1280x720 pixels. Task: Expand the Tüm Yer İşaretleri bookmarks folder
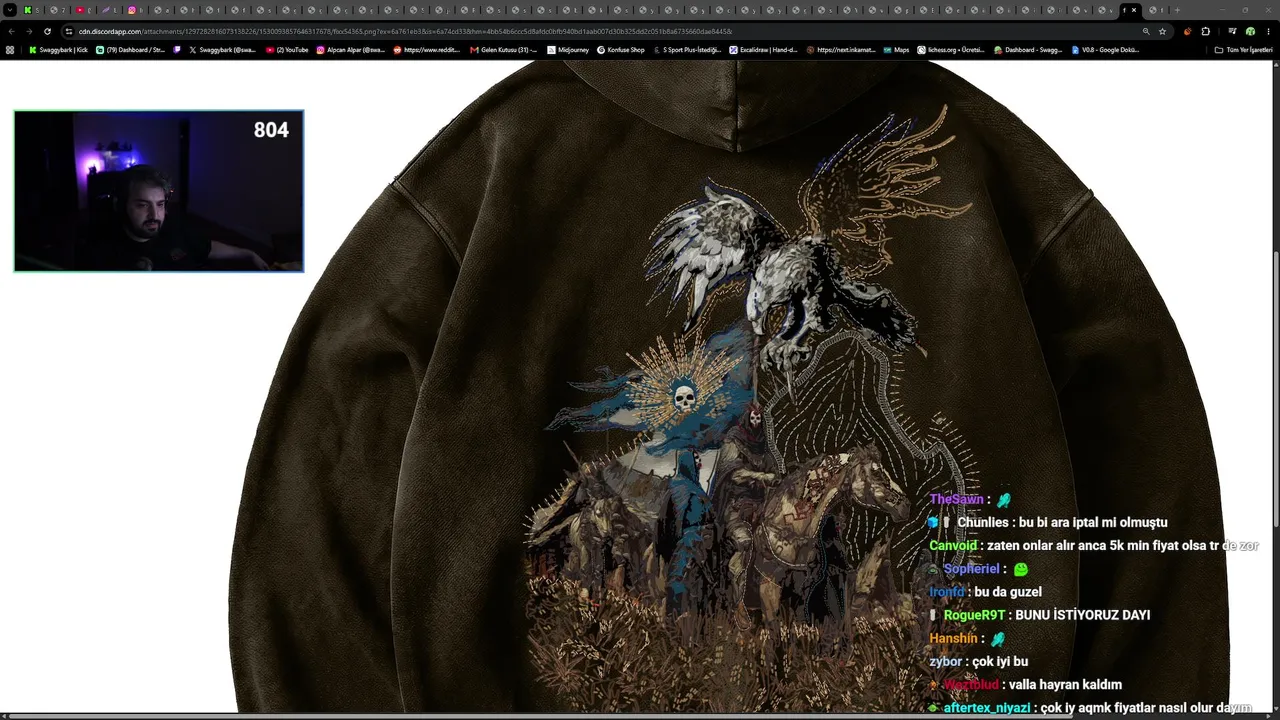tap(1243, 49)
